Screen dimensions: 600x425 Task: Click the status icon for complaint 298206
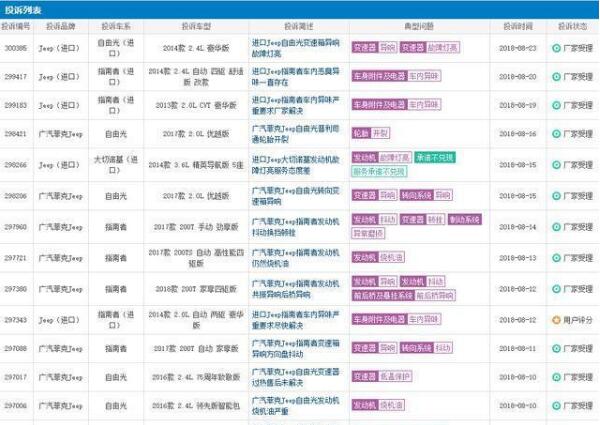(556, 196)
